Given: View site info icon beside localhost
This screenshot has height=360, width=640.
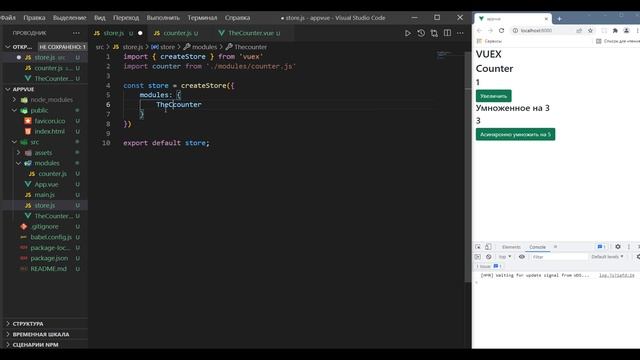Looking at the screenshot, I should [x=515, y=31].
